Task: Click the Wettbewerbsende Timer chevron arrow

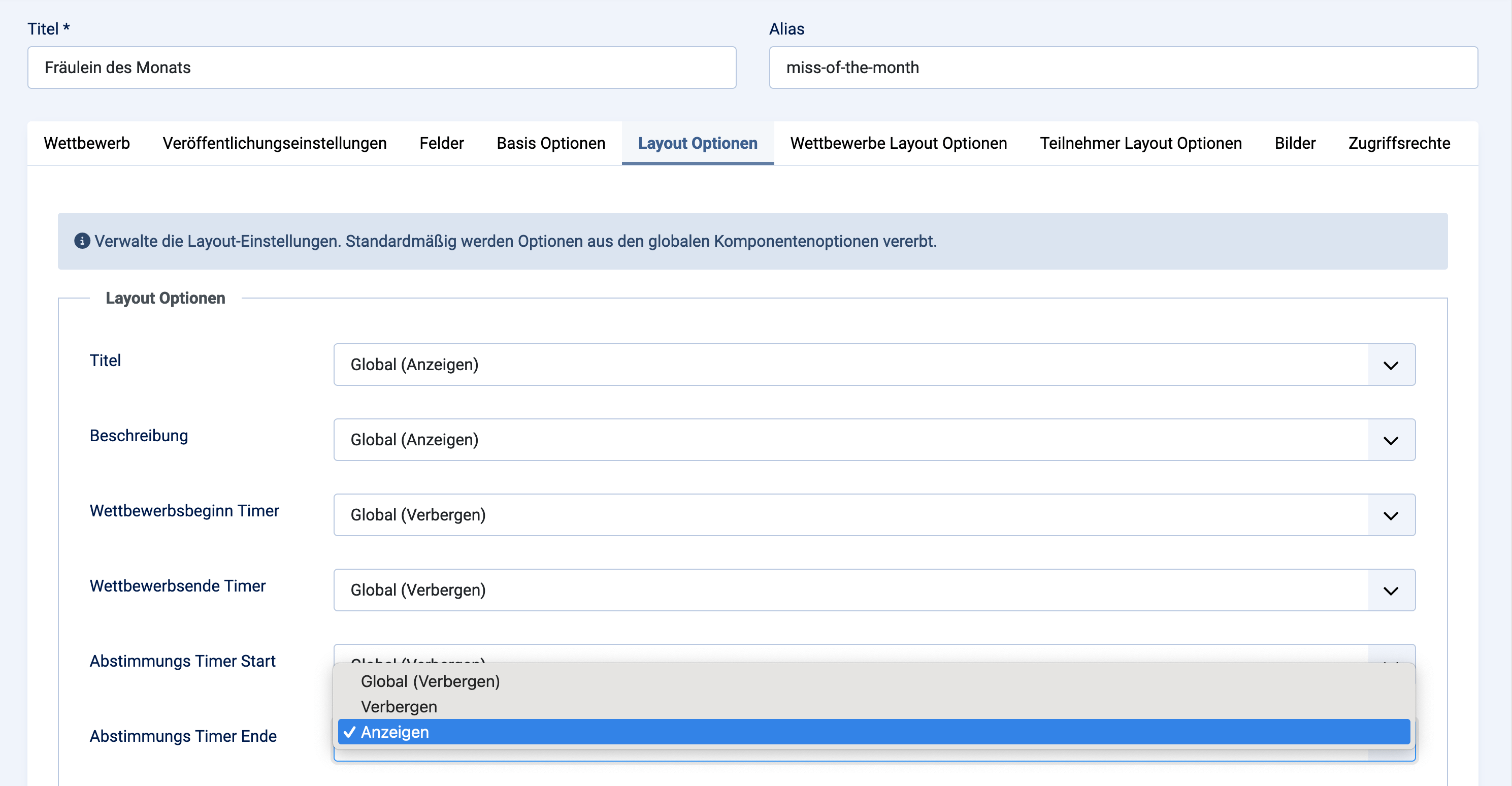Action: [1391, 591]
